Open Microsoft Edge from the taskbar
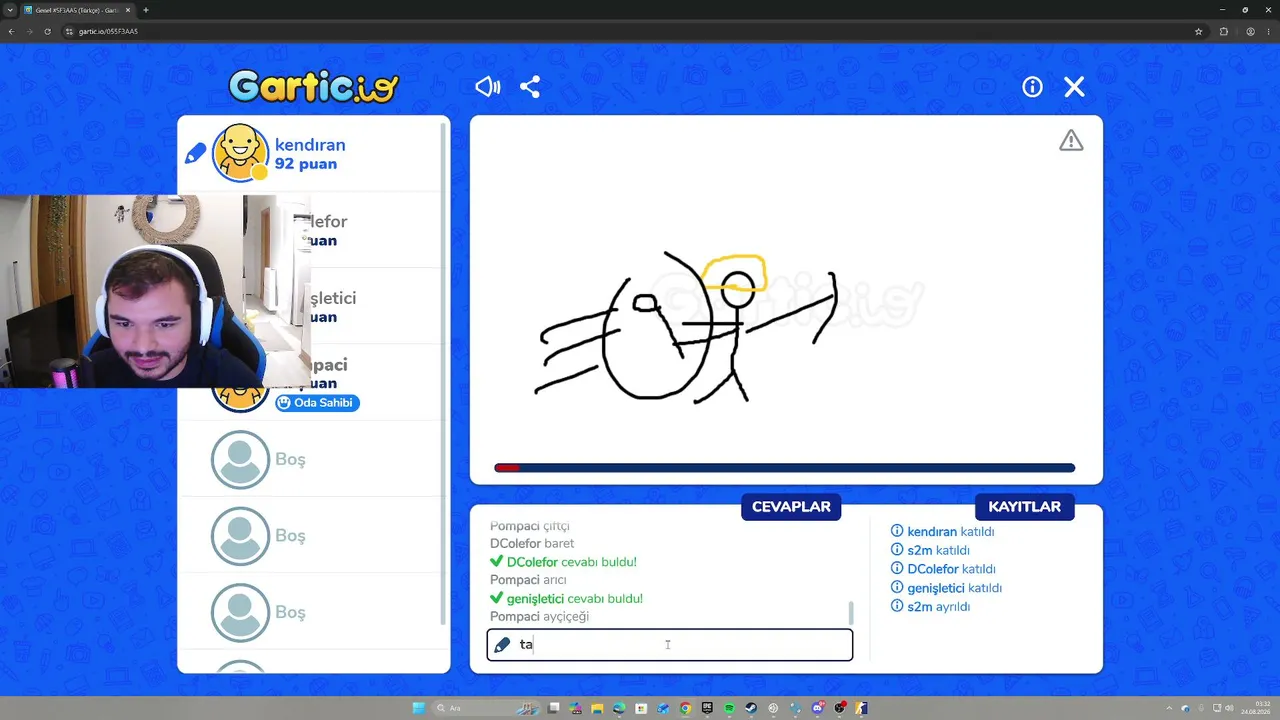Screen dimensions: 1280x720 coord(619,708)
